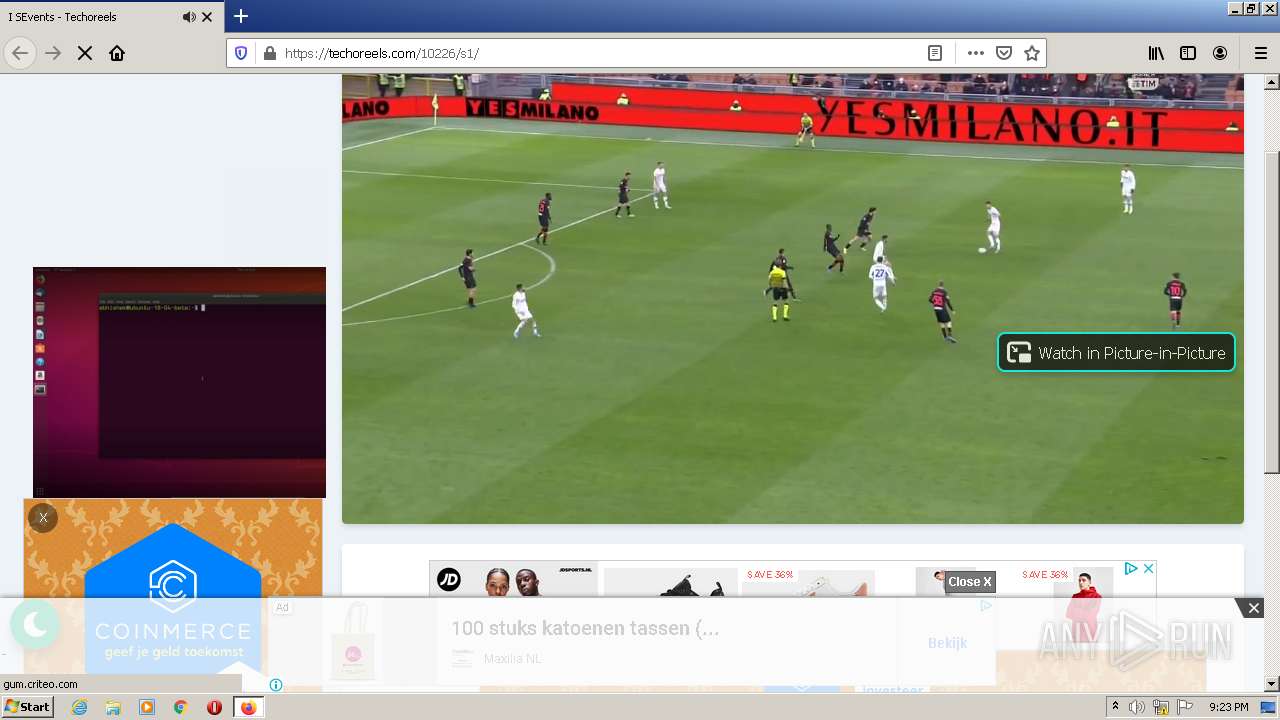Open Windows Media Player from taskbar
The height and width of the screenshot is (720, 1280).
tap(147, 707)
